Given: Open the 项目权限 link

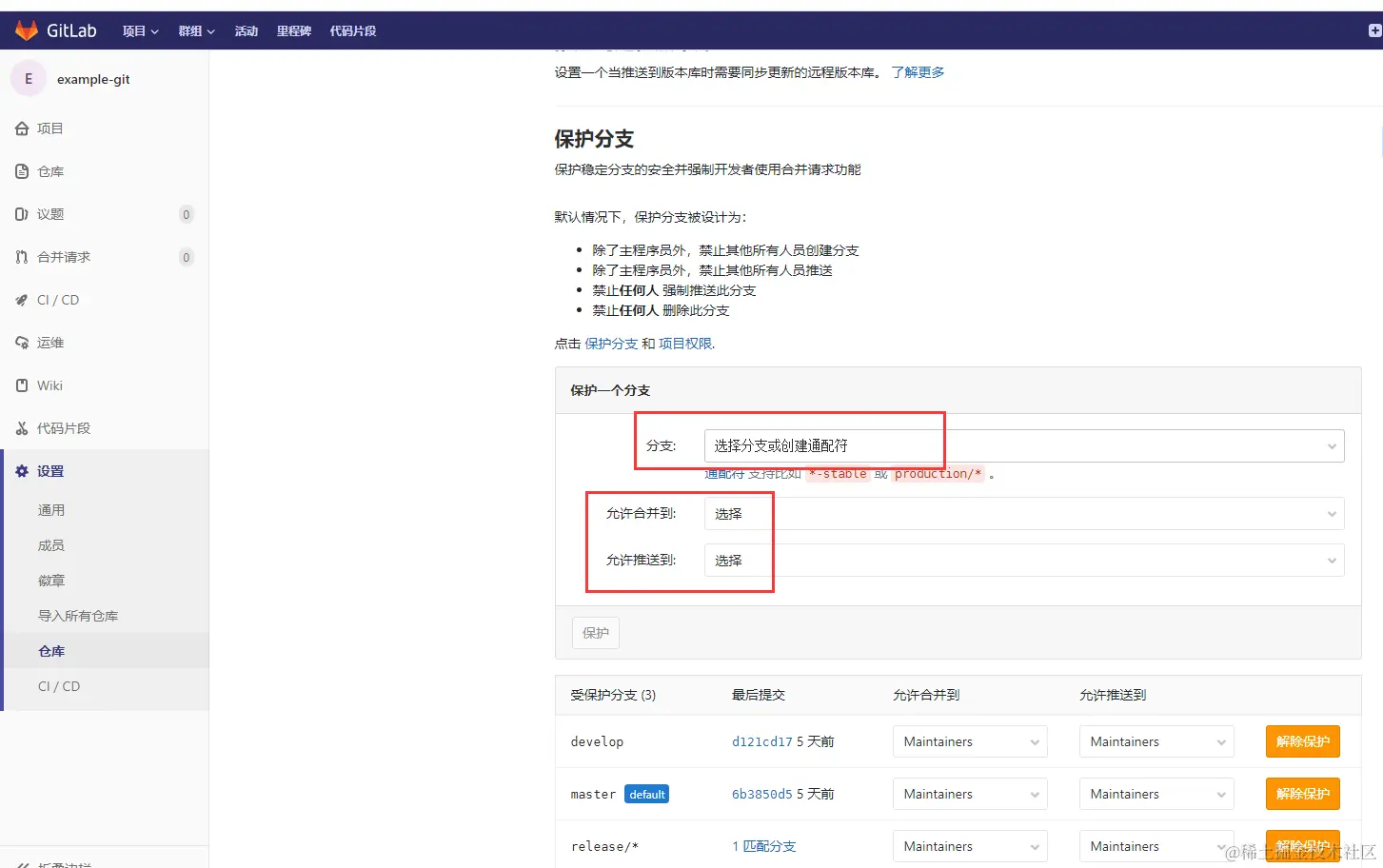Looking at the screenshot, I should (x=685, y=344).
